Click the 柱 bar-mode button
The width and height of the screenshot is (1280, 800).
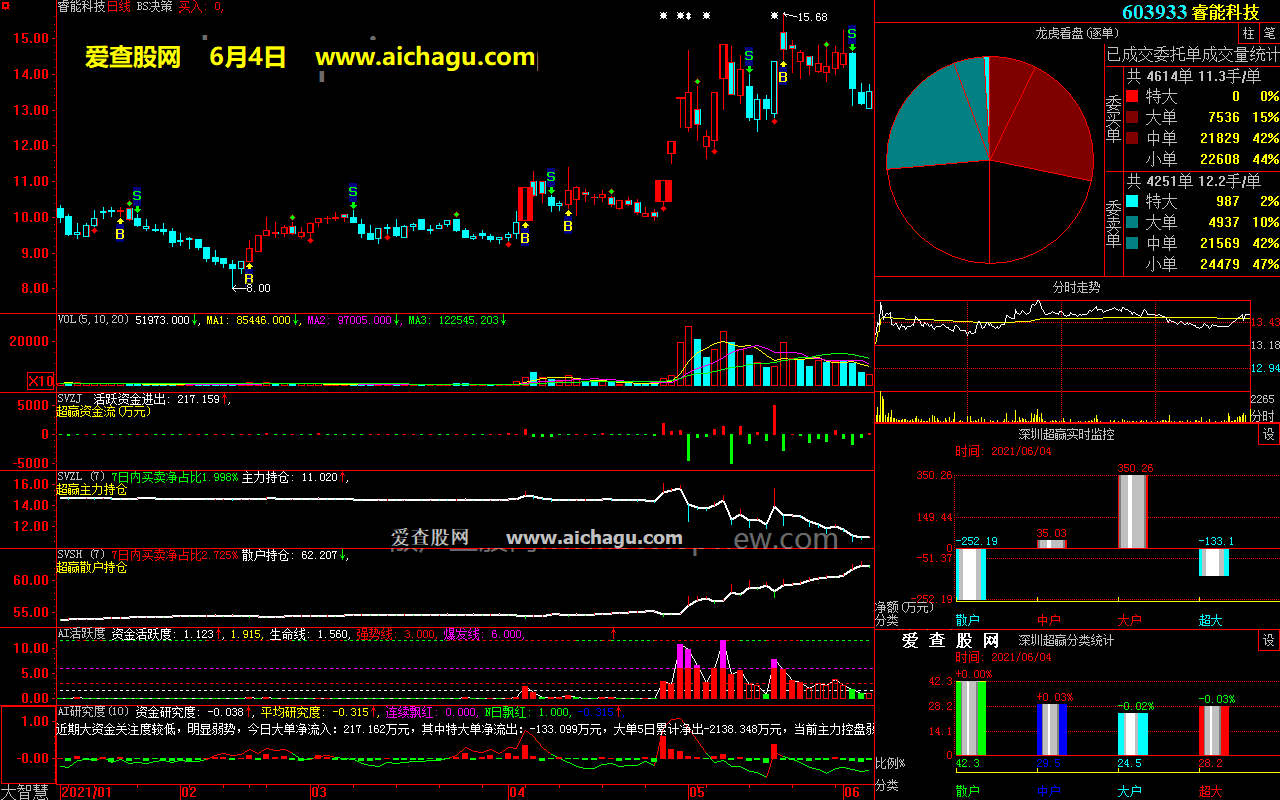1248,33
